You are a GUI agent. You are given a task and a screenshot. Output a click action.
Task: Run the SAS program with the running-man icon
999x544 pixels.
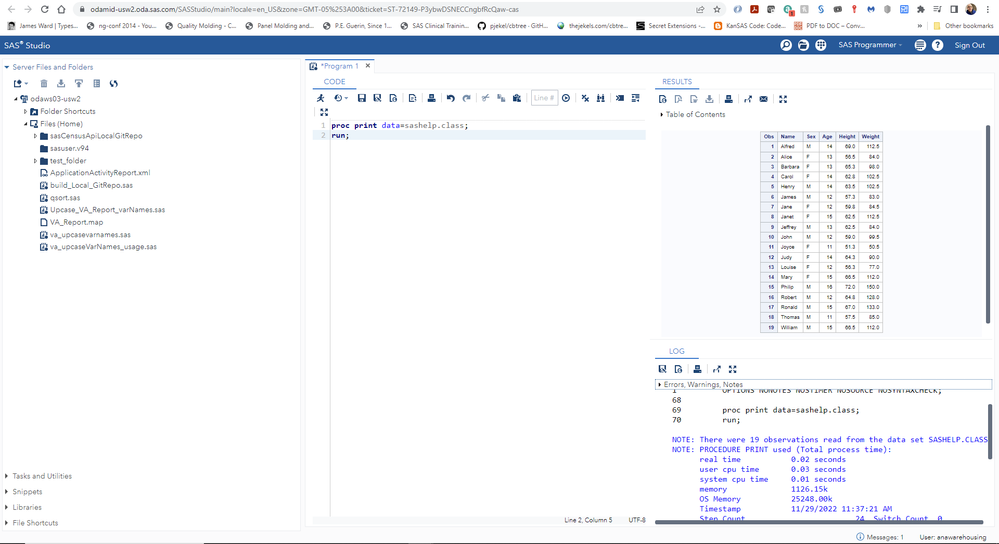pyautogui.click(x=321, y=98)
